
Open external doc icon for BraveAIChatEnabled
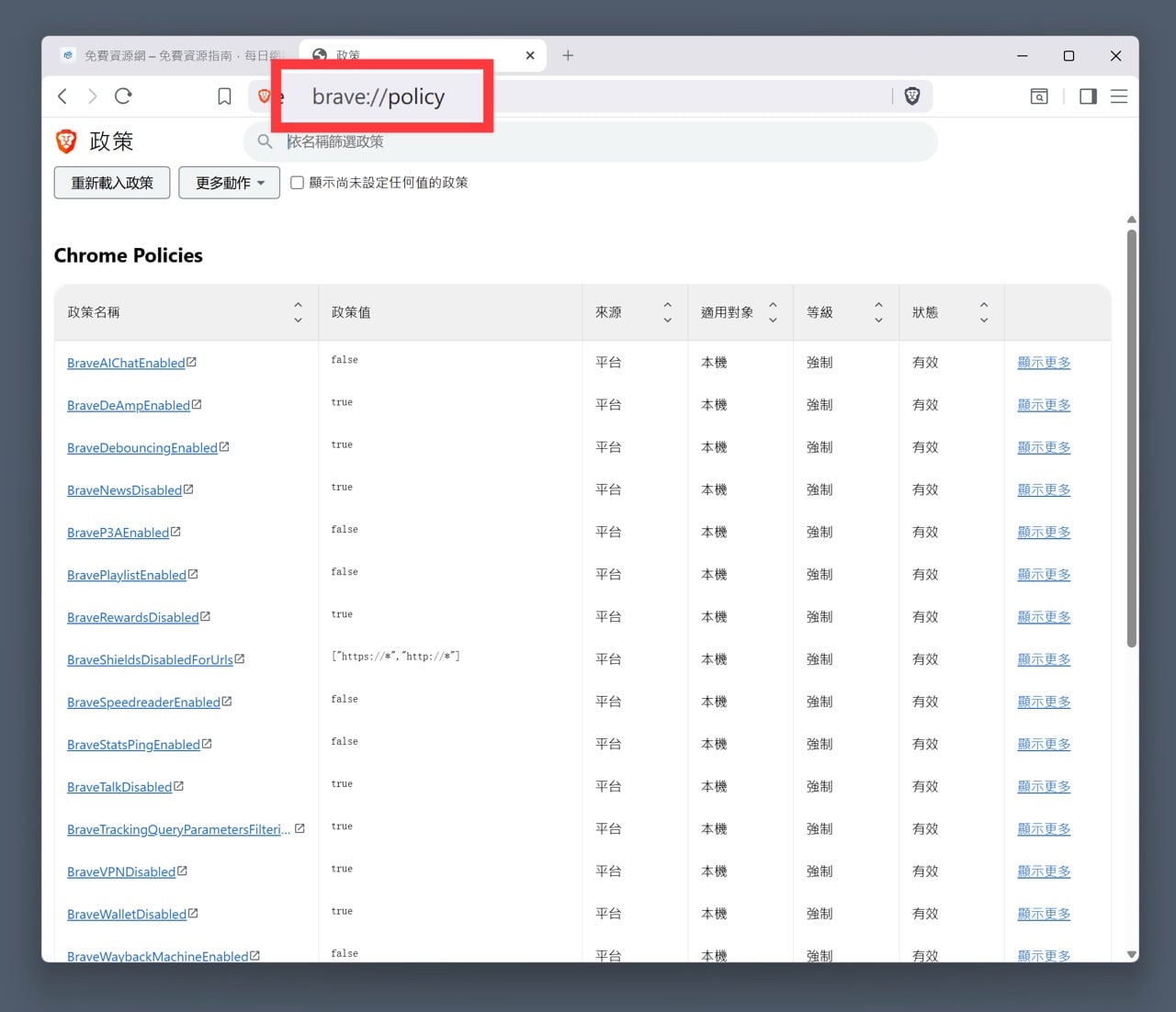(x=192, y=363)
